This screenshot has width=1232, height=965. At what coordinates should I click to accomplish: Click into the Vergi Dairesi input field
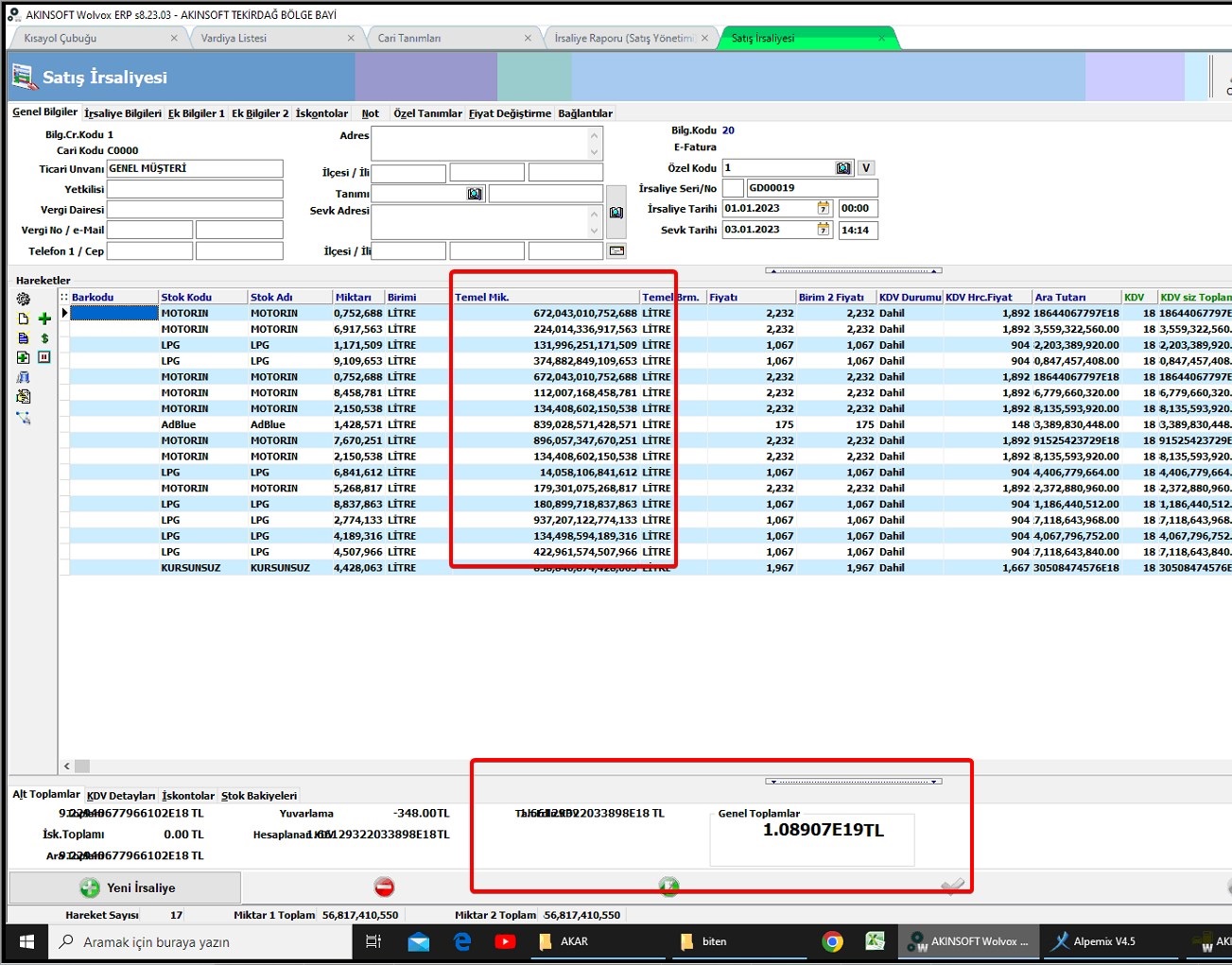pos(195,210)
